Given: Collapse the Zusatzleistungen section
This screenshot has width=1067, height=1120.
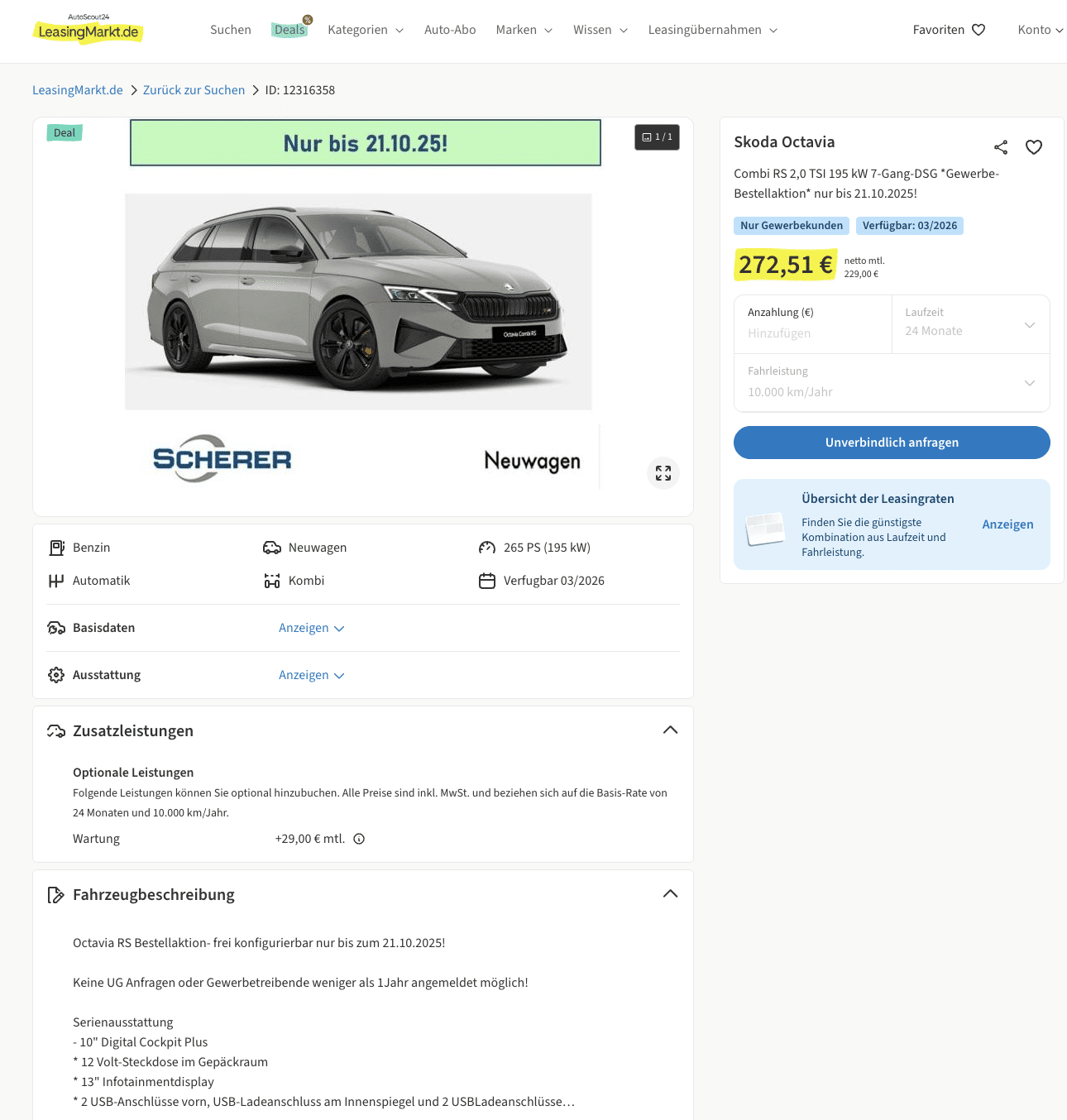Looking at the screenshot, I should coord(671,730).
